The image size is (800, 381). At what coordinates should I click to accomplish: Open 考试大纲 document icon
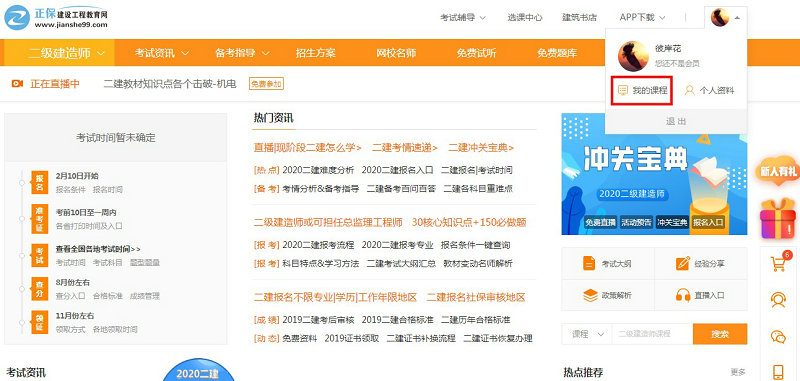tap(589, 264)
